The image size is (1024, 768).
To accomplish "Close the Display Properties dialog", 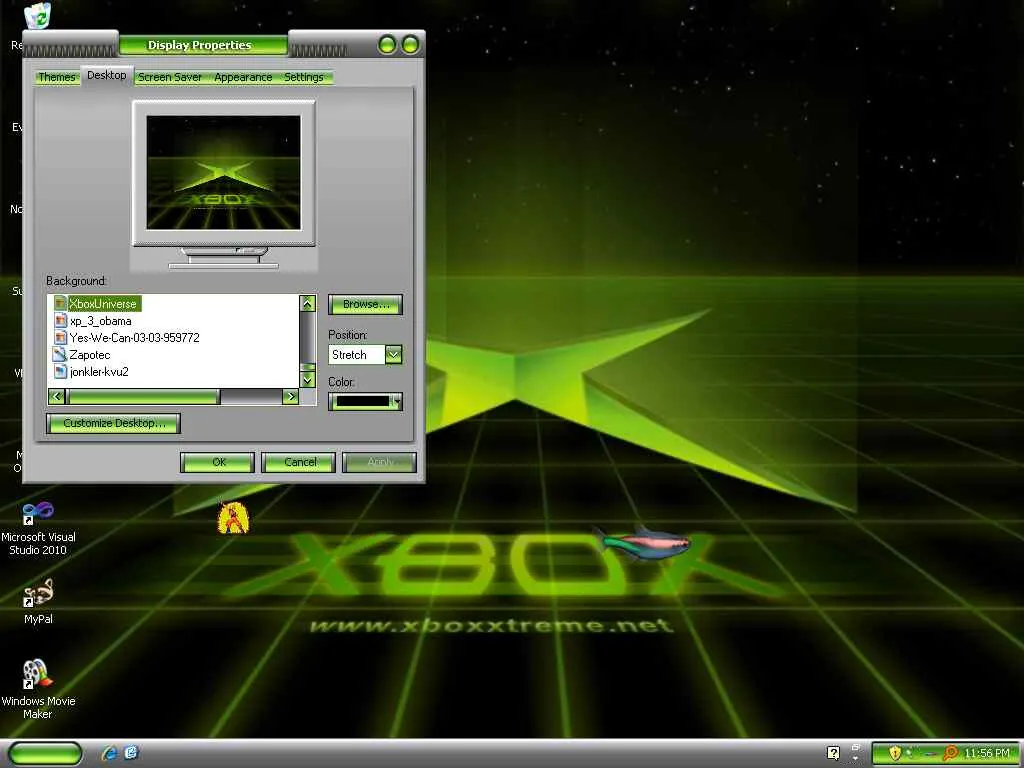I will pyautogui.click(x=410, y=45).
